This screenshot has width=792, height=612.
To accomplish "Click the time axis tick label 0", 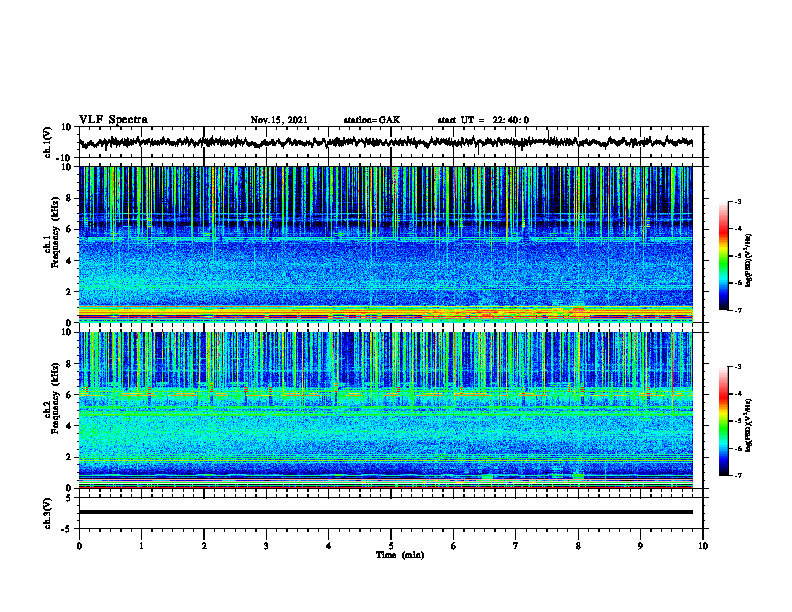I will pyautogui.click(x=79, y=546).
